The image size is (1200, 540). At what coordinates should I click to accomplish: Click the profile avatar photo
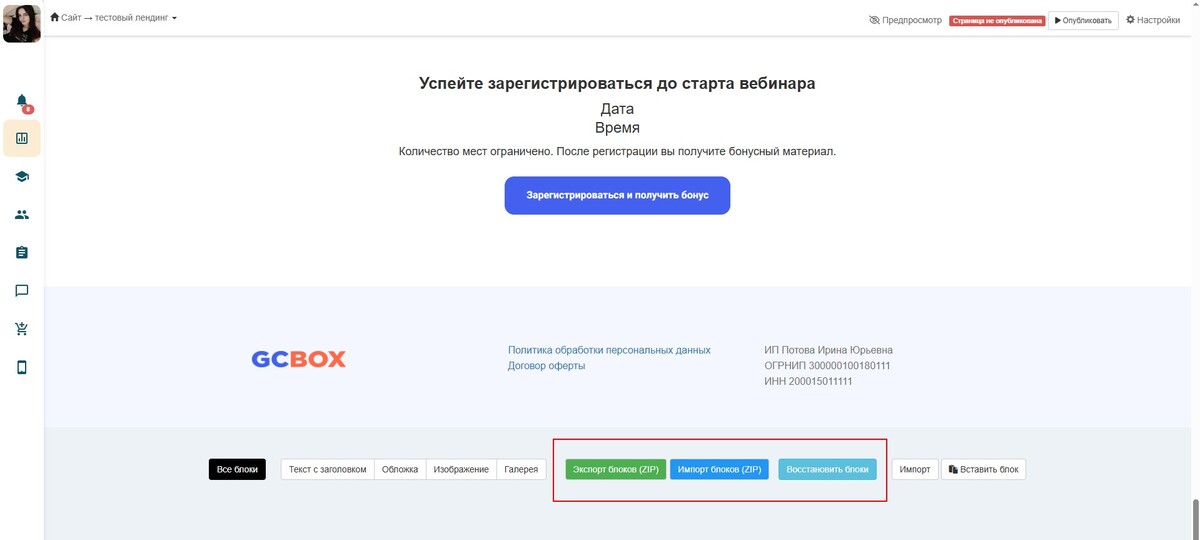pos(21,22)
